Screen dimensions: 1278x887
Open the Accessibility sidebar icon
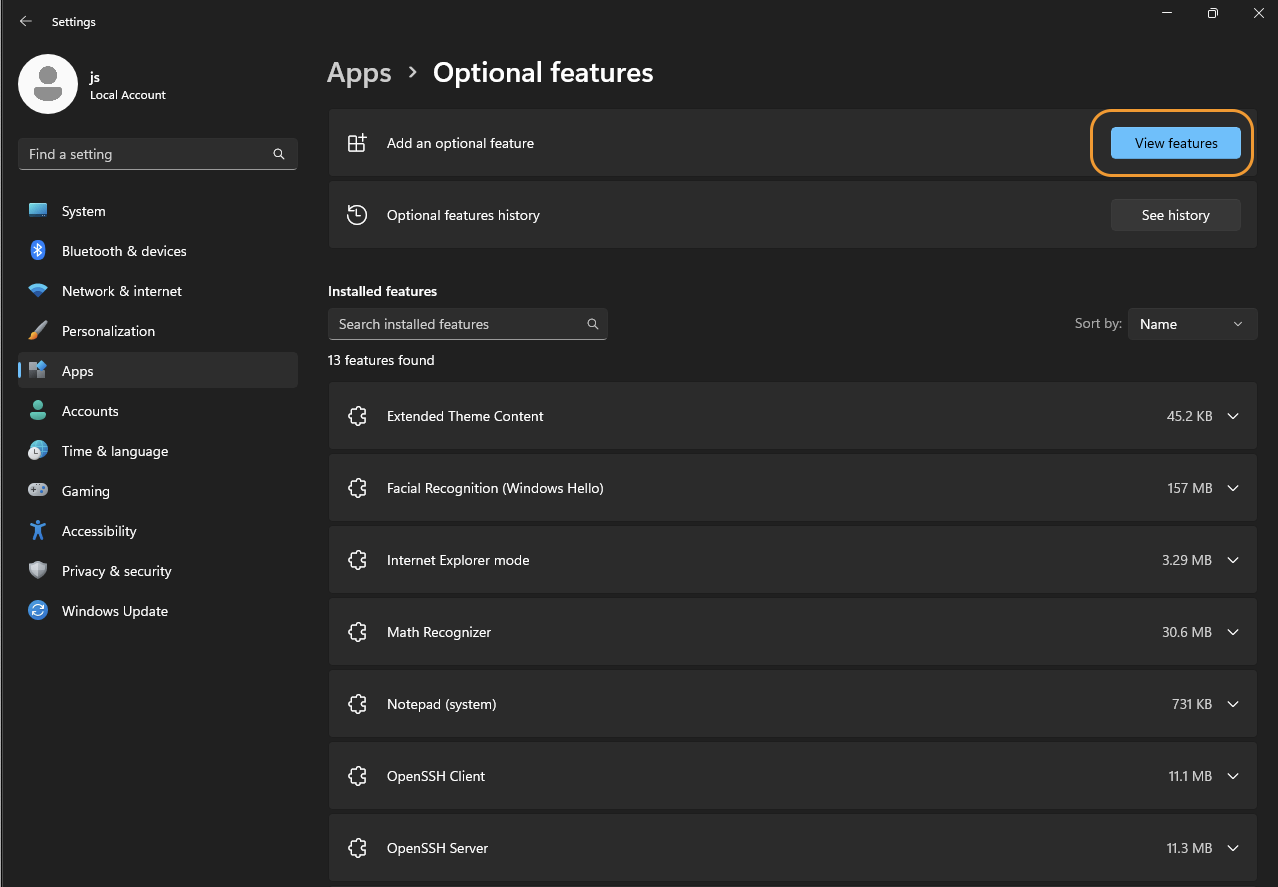[38, 531]
